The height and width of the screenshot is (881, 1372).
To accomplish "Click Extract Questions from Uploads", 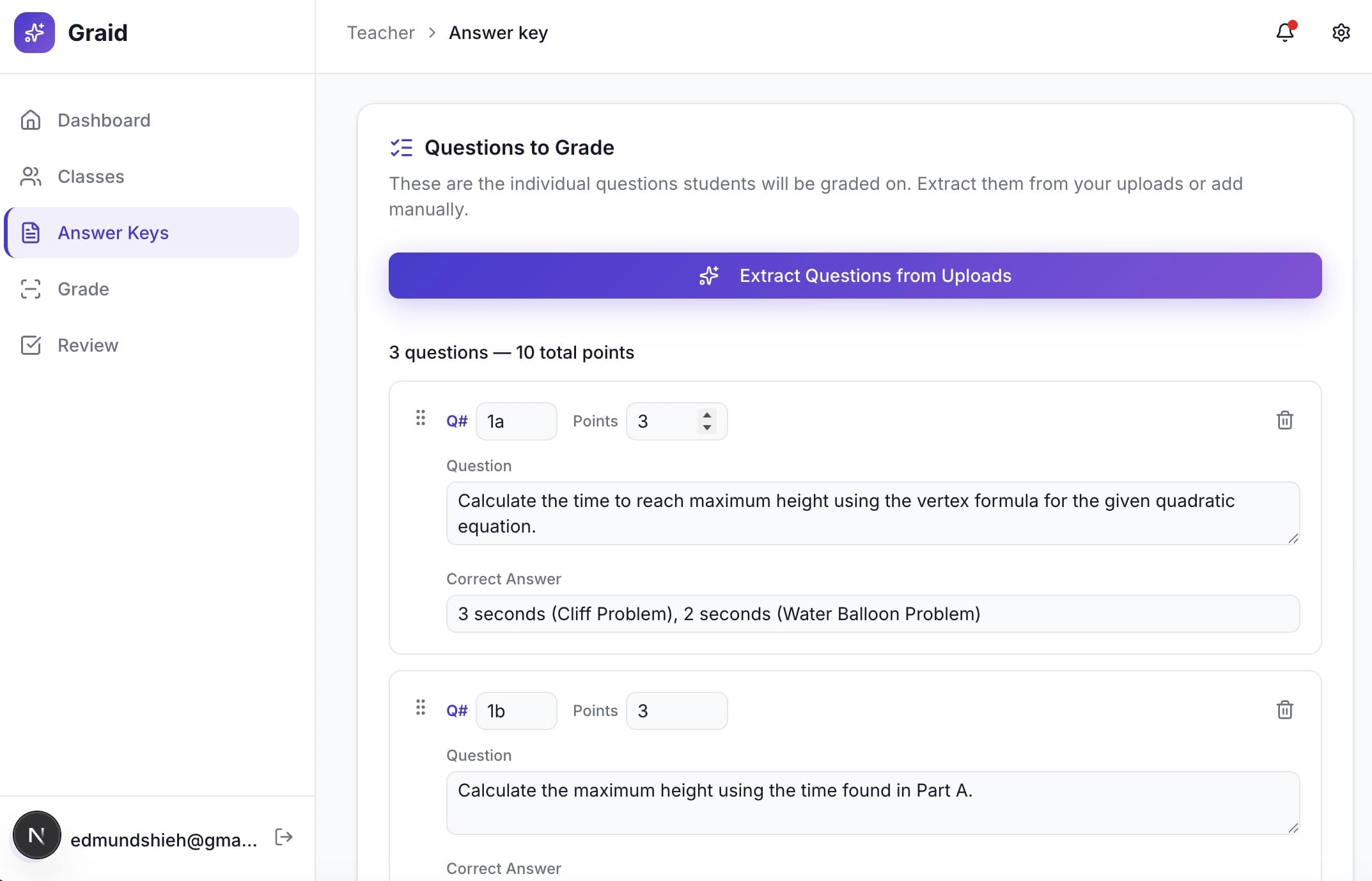I will pyautogui.click(x=855, y=276).
